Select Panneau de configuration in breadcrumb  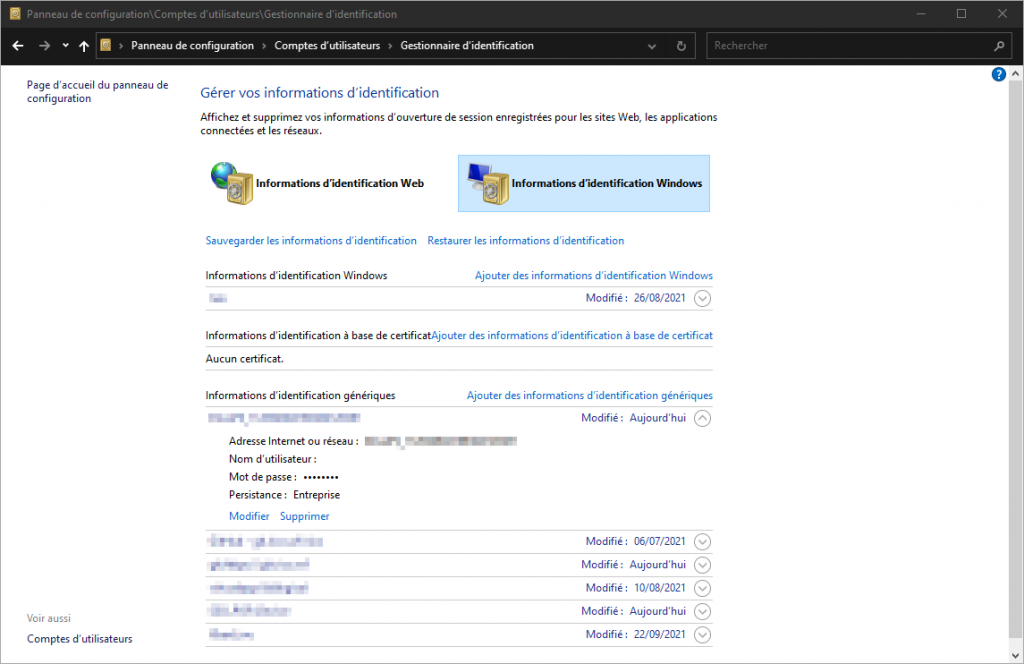(192, 46)
